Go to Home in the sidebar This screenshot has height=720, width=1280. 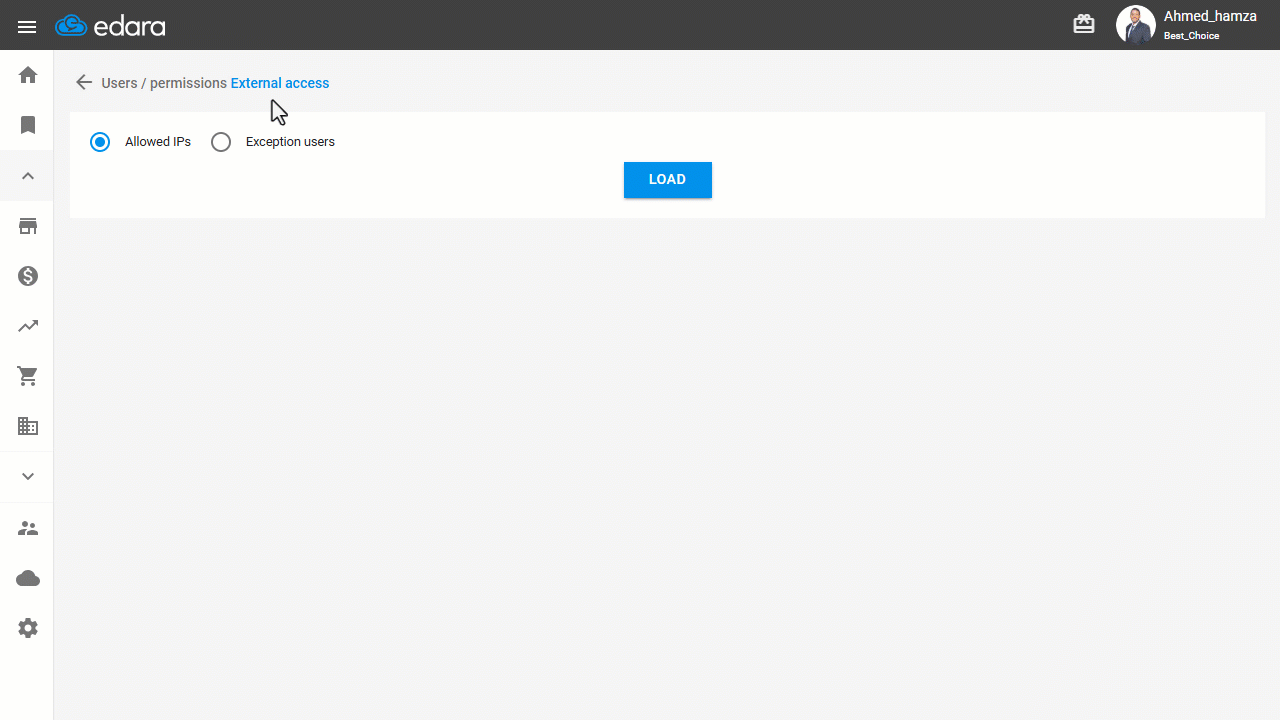coord(28,75)
